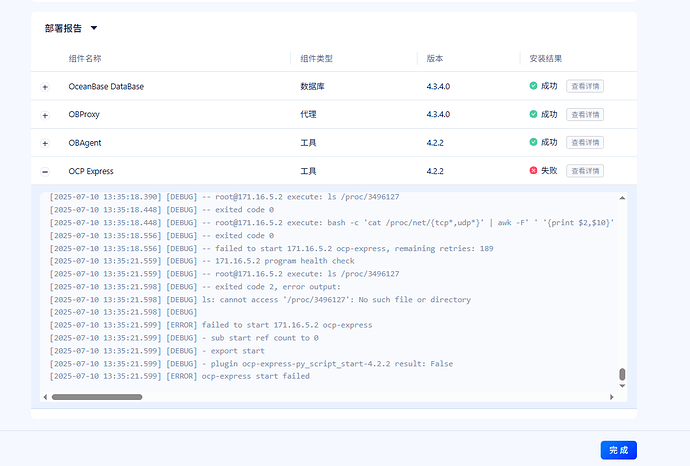This screenshot has width=690, height=466.
Task: Click the 组件类型 column header
Action: [316, 59]
